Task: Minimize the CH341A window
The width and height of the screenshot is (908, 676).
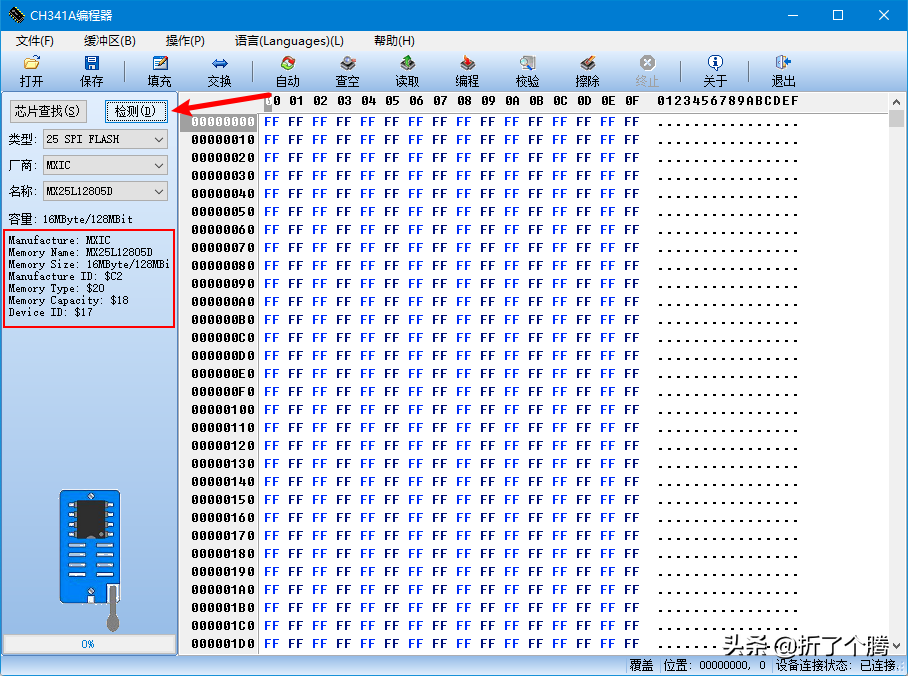Action: pos(793,15)
